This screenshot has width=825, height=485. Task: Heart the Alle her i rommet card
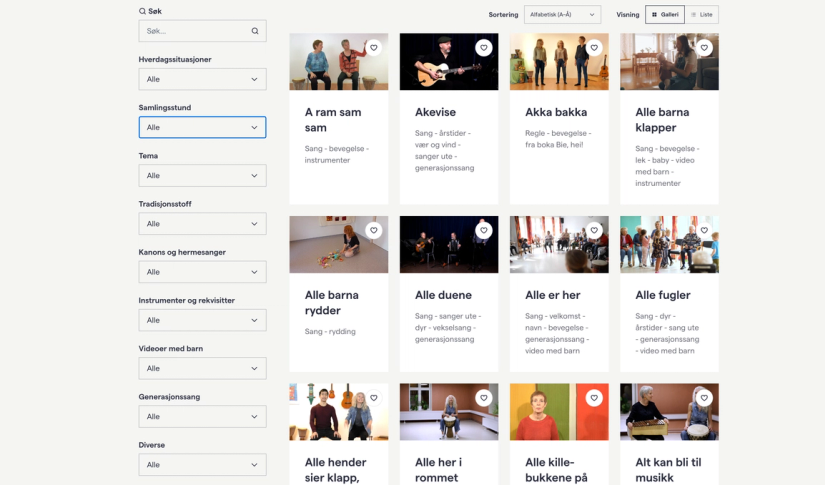(484, 398)
